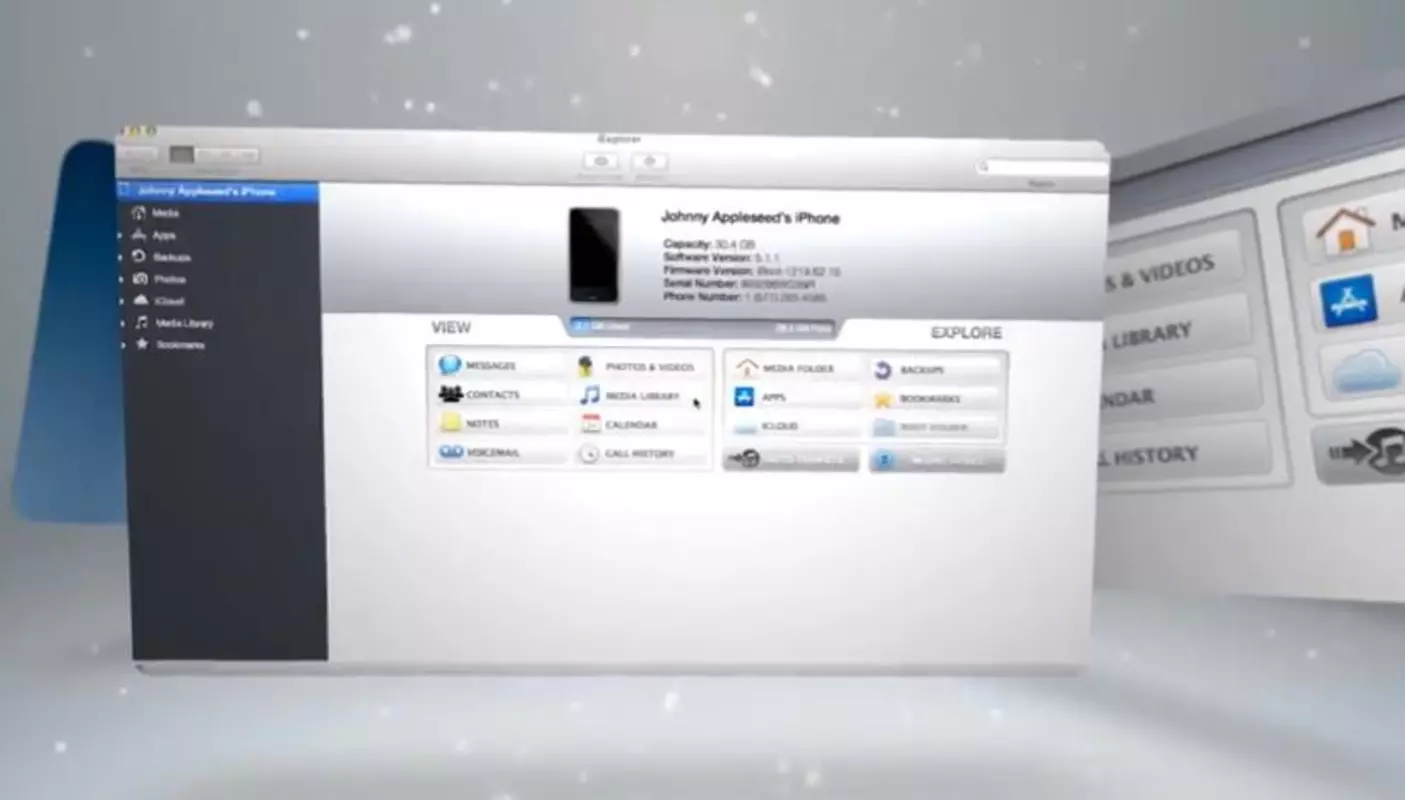Open iCloud in the Explore panel
The width and height of the screenshot is (1405, 800).
point(796,427)
